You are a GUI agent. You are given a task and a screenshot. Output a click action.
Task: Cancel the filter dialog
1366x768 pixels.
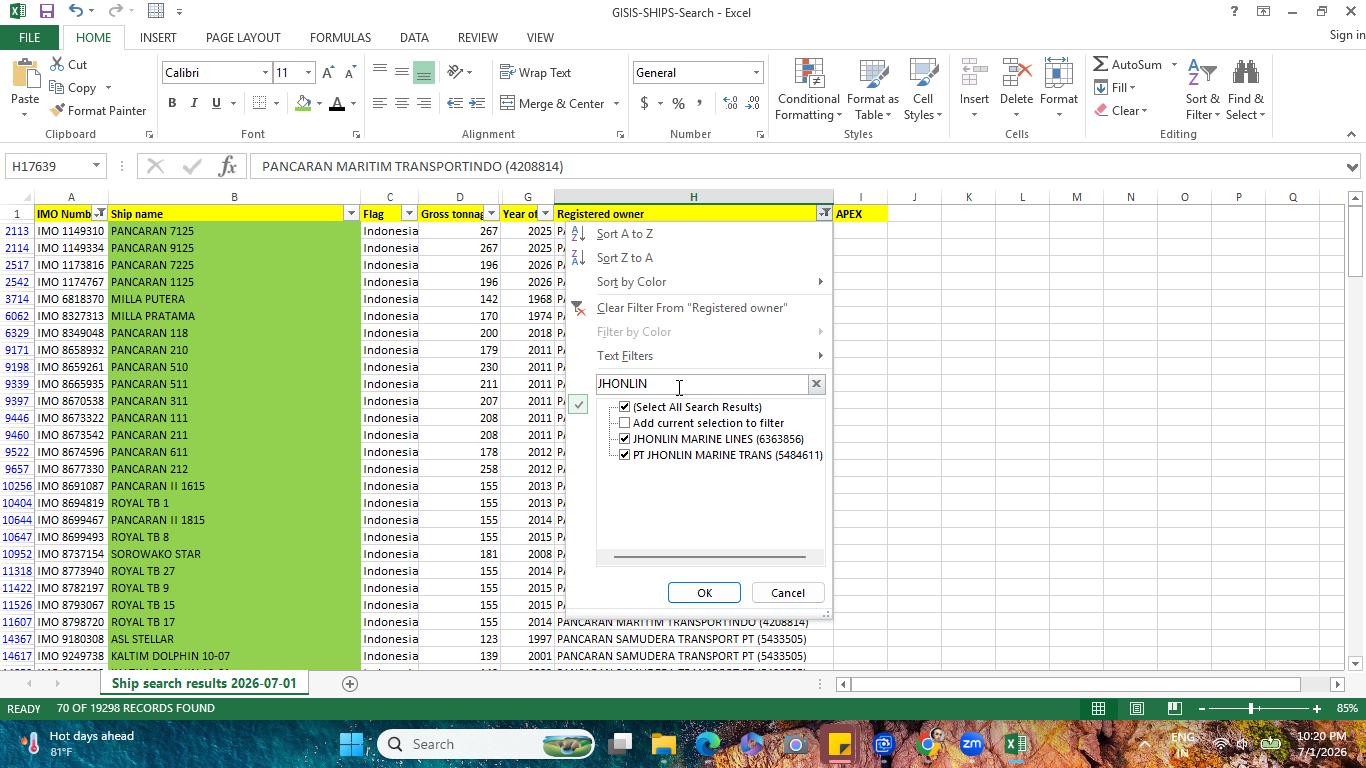tap(787, 593)
